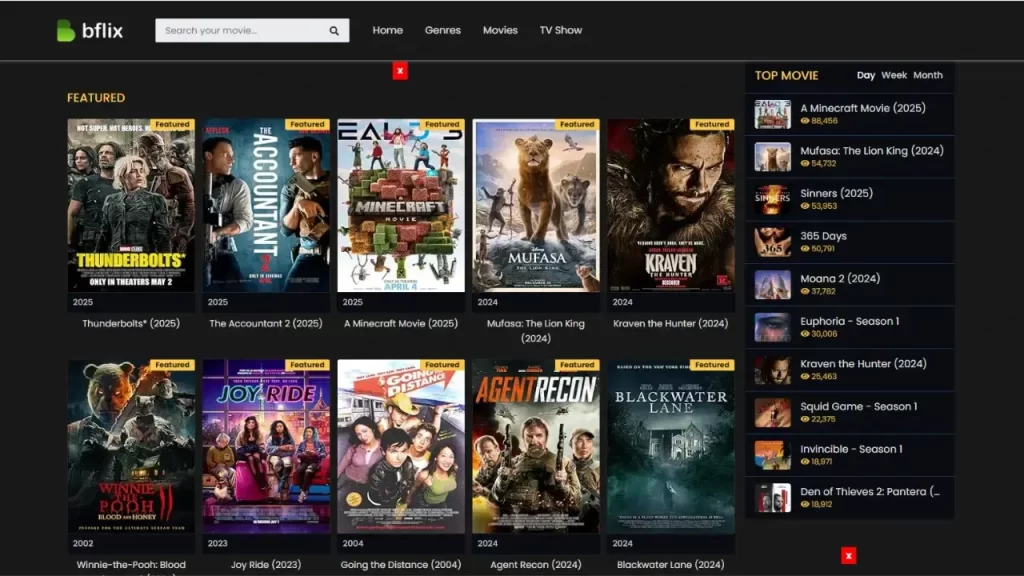
Task: Click the Moana 2 small thumbnail
Action: (773, 285)
